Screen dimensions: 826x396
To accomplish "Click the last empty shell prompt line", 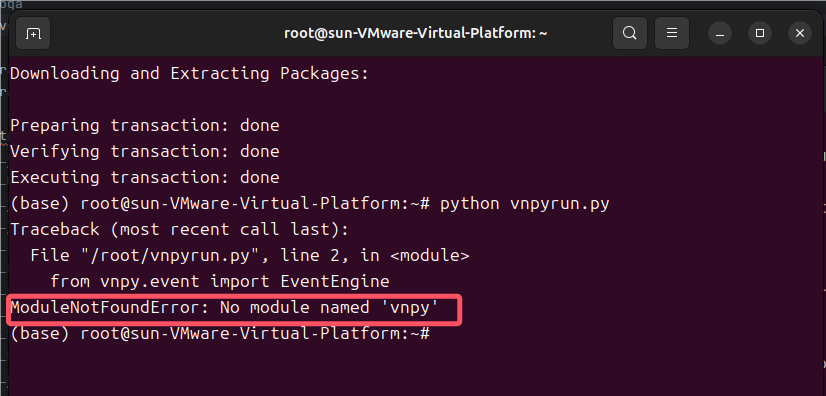I will [221, 334].
